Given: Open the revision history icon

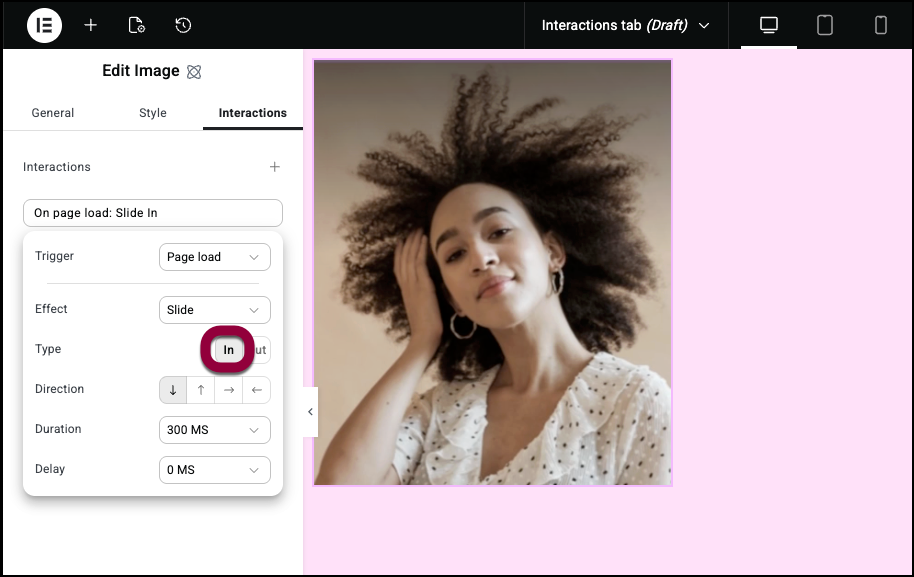Looking at the screenshot, I should [x=183, y=25].
